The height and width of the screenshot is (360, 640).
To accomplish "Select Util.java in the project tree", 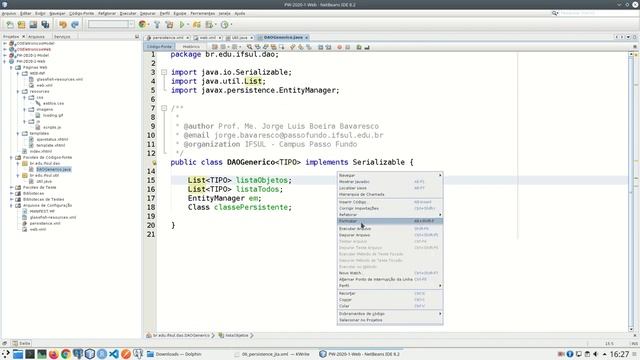I will click(44, 181).
